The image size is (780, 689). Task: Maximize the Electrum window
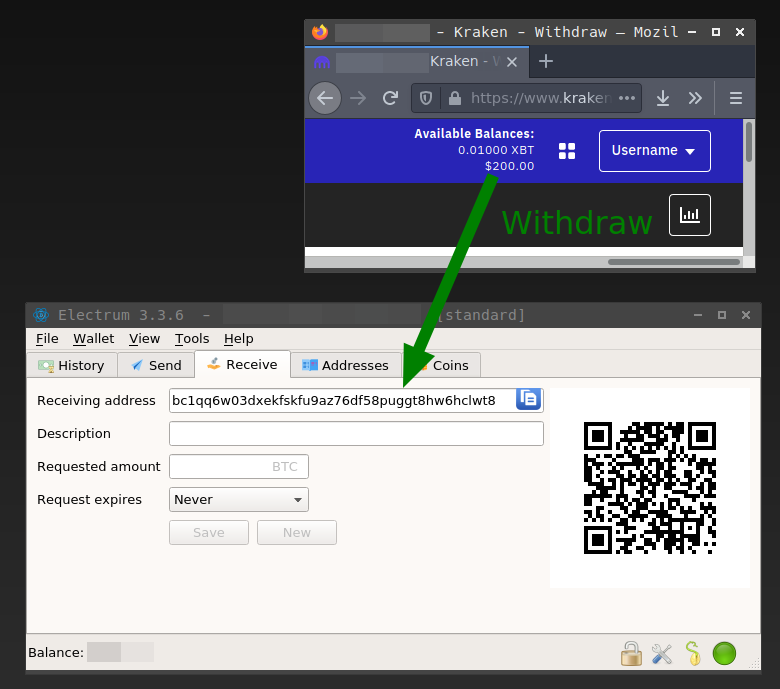tap(722, 315)
